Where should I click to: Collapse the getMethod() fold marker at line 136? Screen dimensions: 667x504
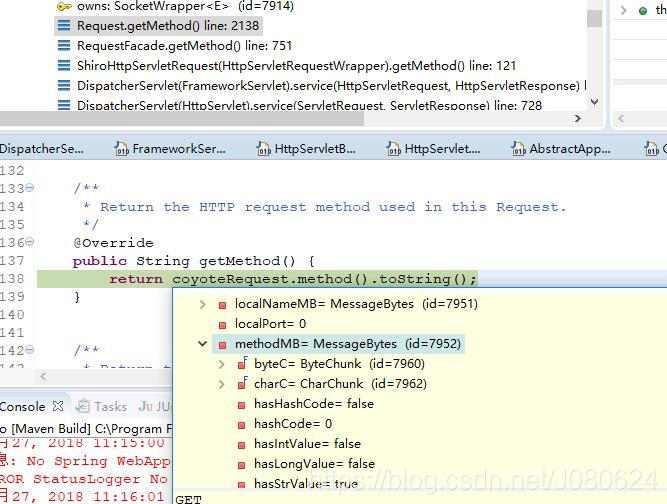click(x=29, y=242)
